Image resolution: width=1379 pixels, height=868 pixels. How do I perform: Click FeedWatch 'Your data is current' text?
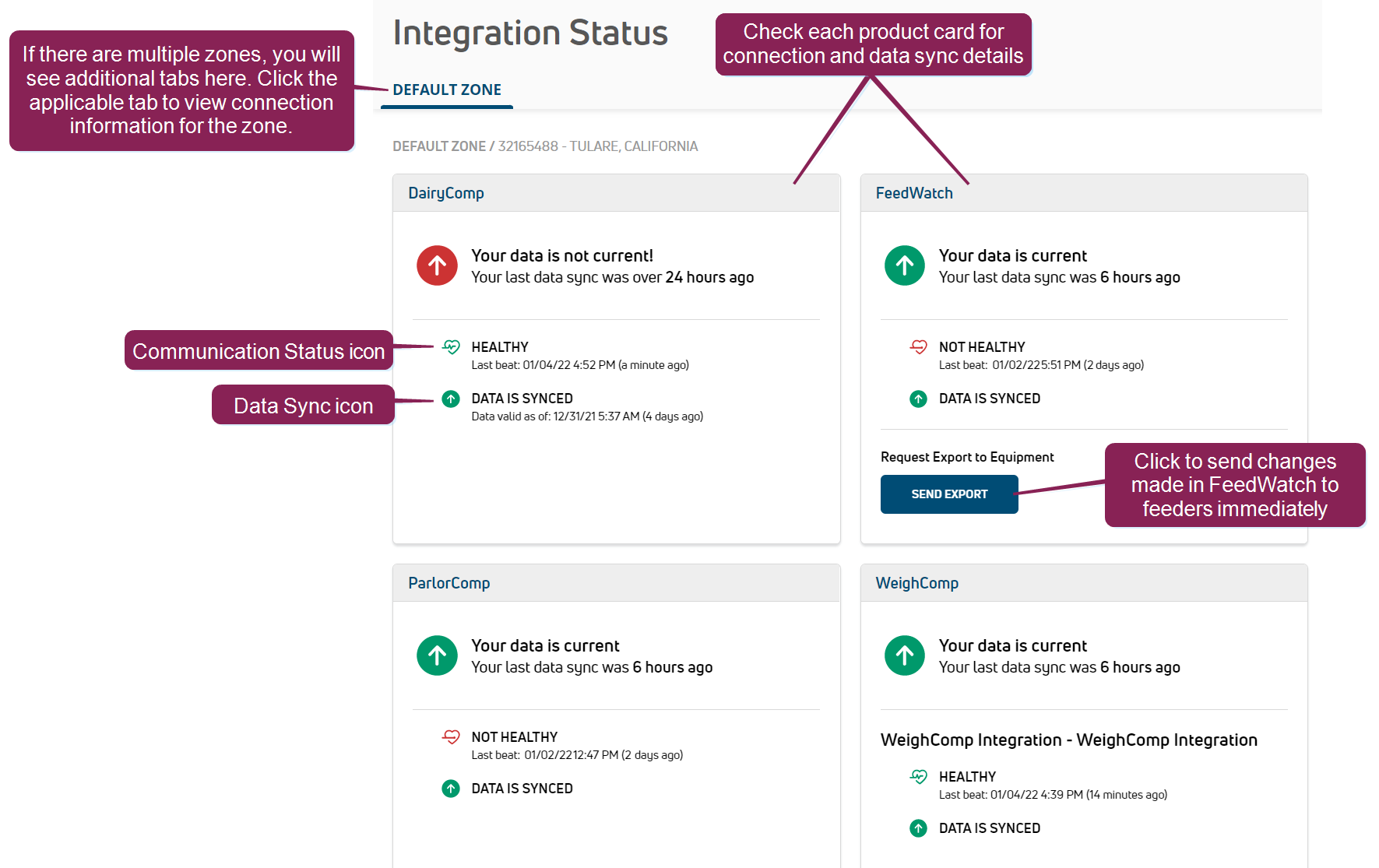1013,255
